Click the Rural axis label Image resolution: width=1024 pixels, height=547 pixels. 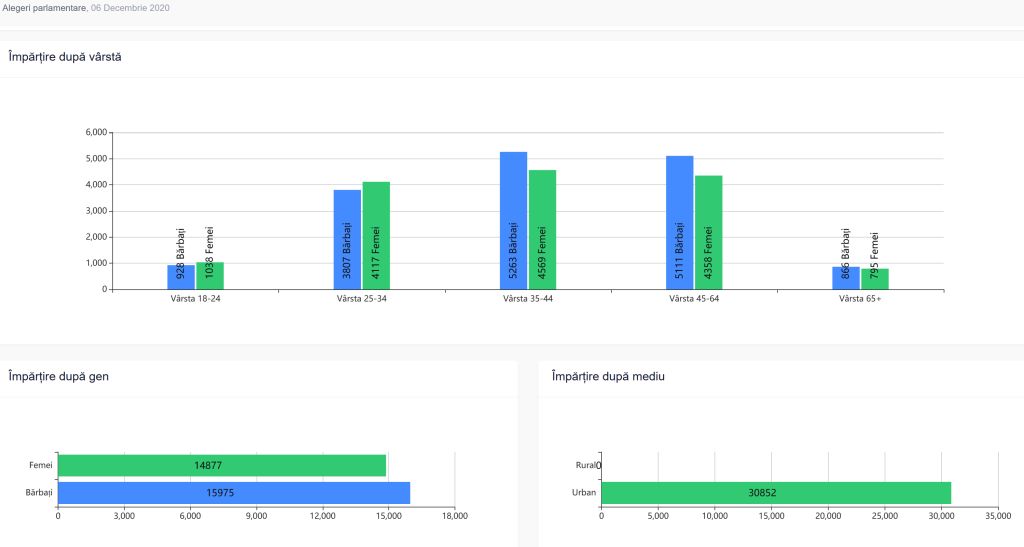click(x=585, y=465)
